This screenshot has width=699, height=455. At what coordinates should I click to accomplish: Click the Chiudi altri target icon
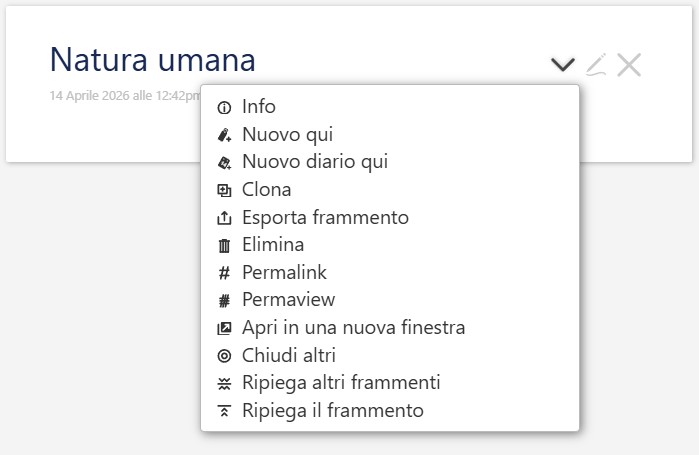tap(224, 356)
